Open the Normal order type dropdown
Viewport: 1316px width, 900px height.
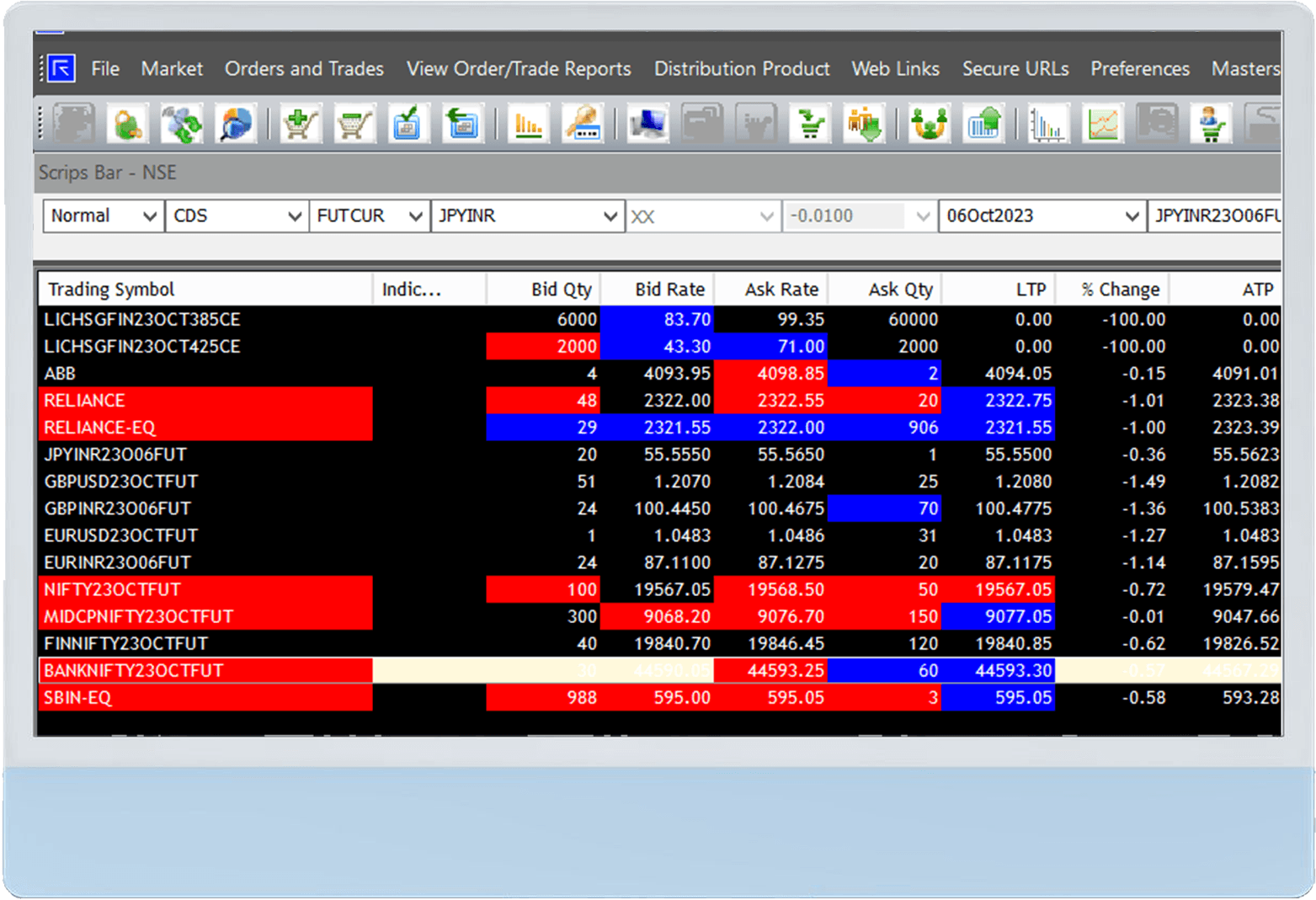(102, 216)
